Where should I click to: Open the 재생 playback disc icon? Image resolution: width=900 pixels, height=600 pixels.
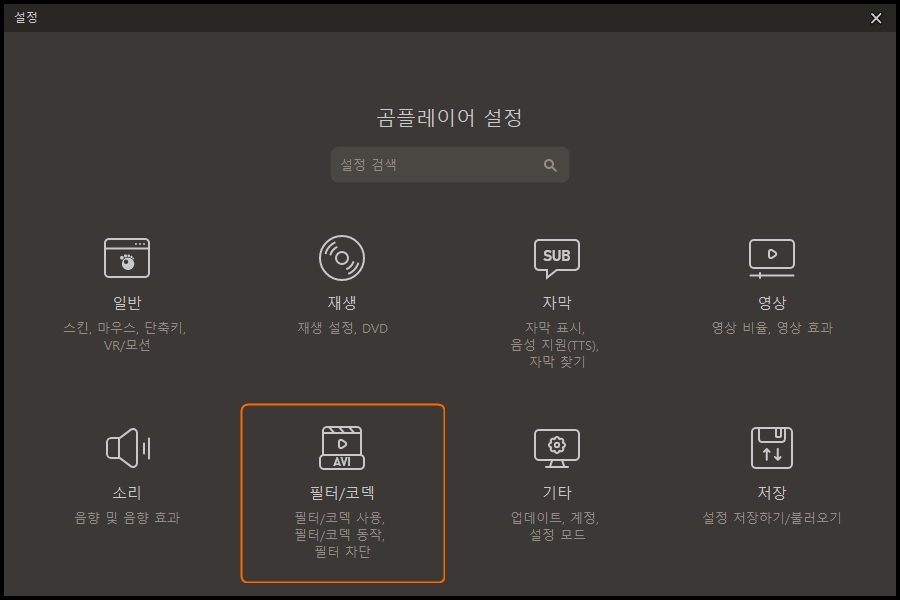pos(342,258)
